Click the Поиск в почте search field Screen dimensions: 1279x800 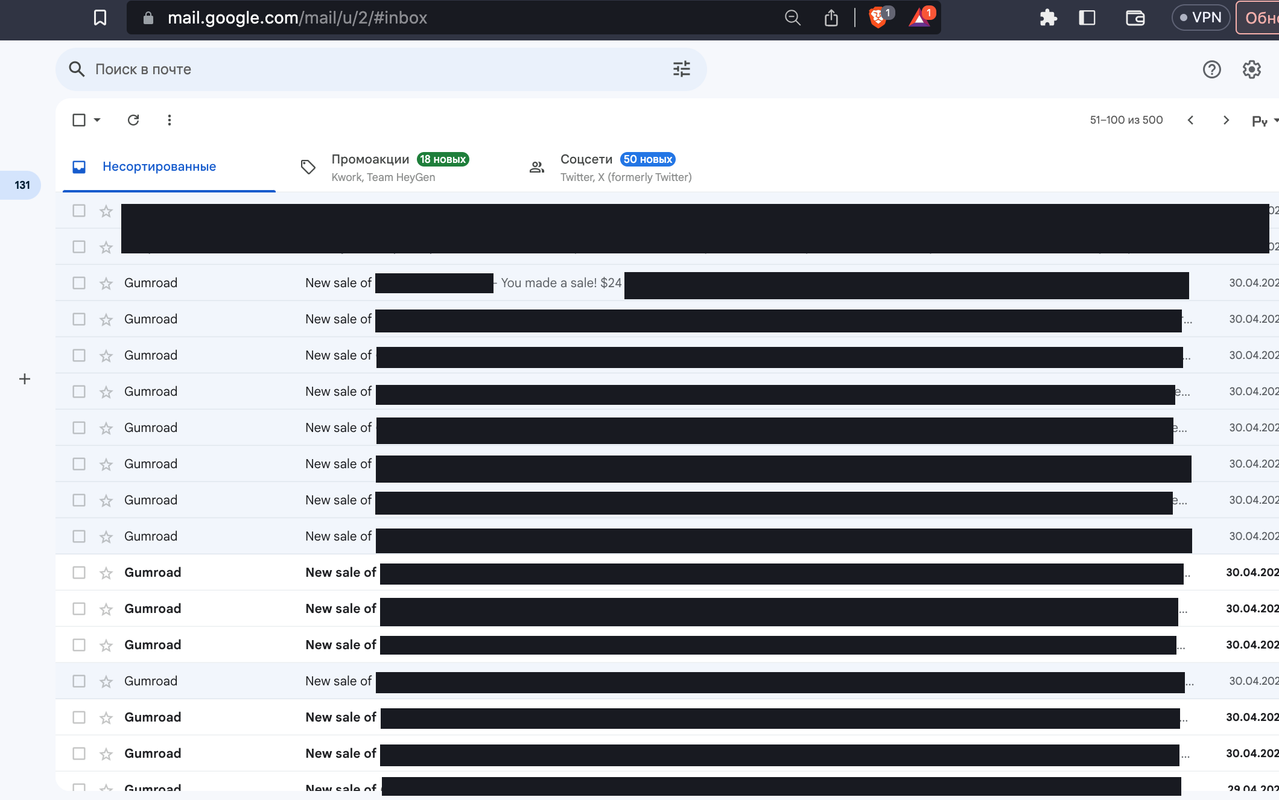pos(370,69)
